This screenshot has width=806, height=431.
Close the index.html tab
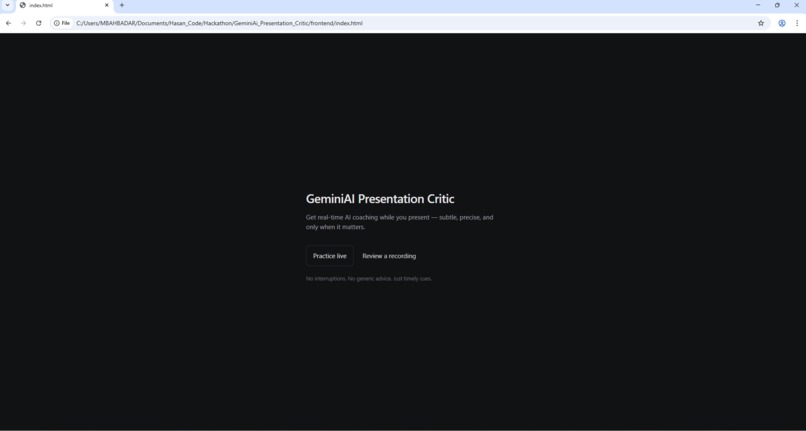107,5
